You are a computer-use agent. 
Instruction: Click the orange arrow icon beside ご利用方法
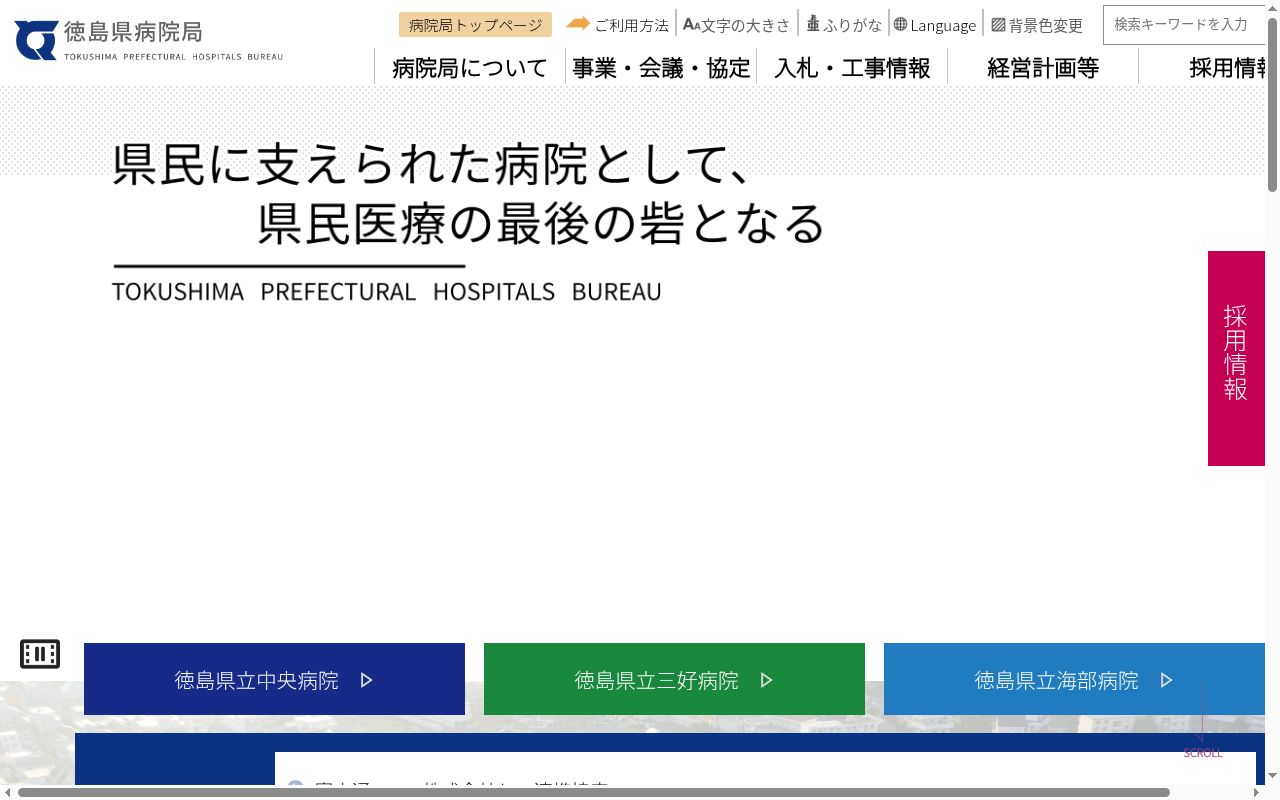click(578, 23)
